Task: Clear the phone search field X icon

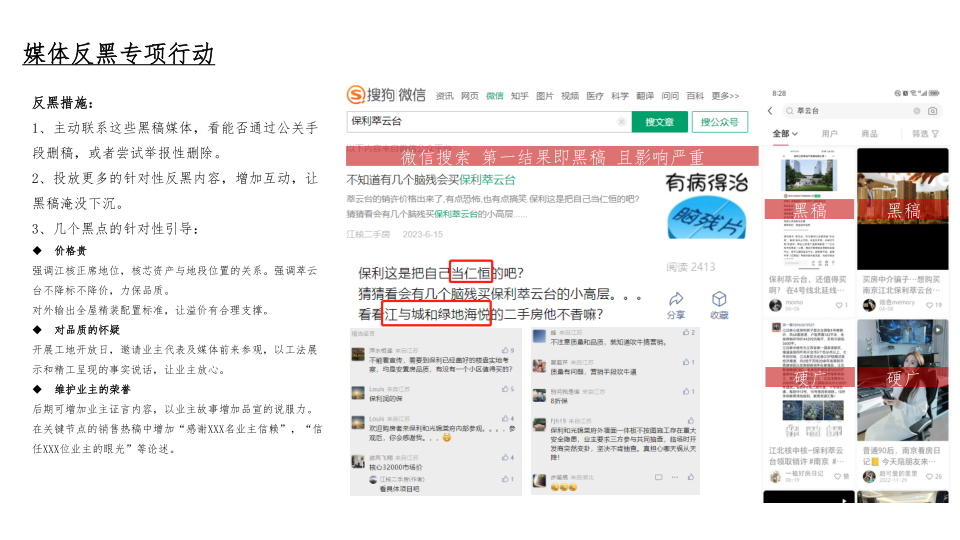Action: point(917,111)
